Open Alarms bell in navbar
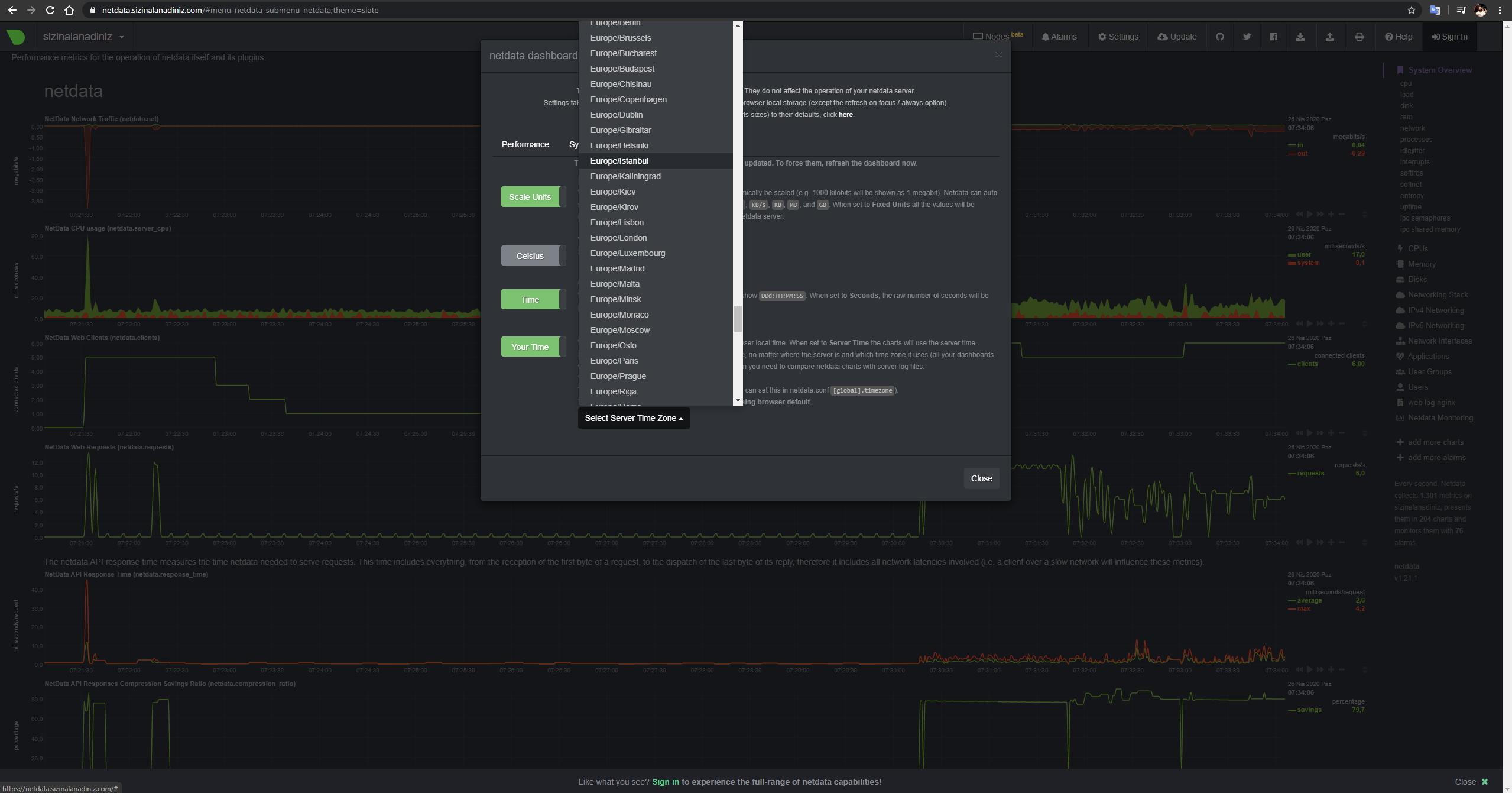 (x=1059, y=37)
